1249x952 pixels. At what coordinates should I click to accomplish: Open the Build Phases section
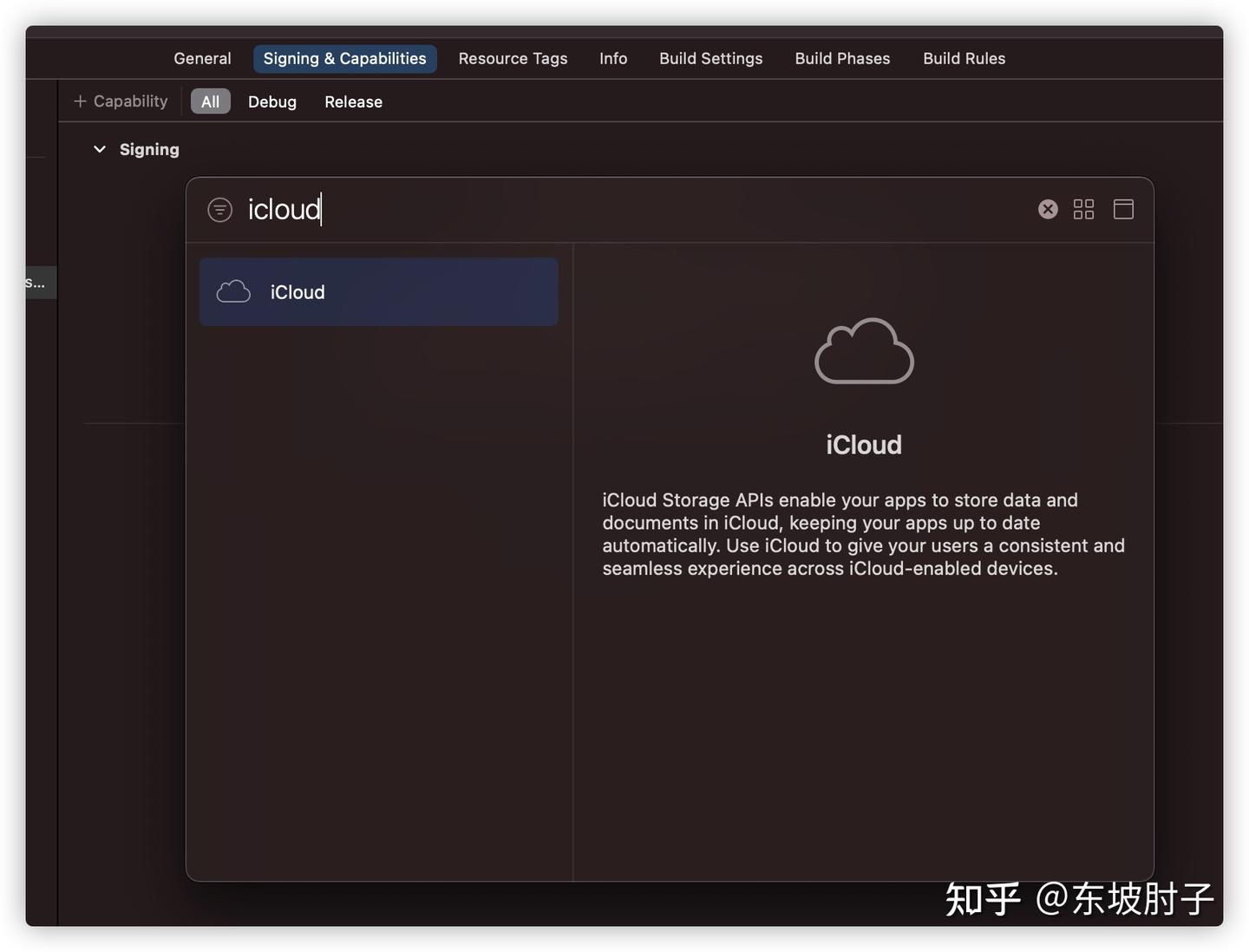pos(841,58)
